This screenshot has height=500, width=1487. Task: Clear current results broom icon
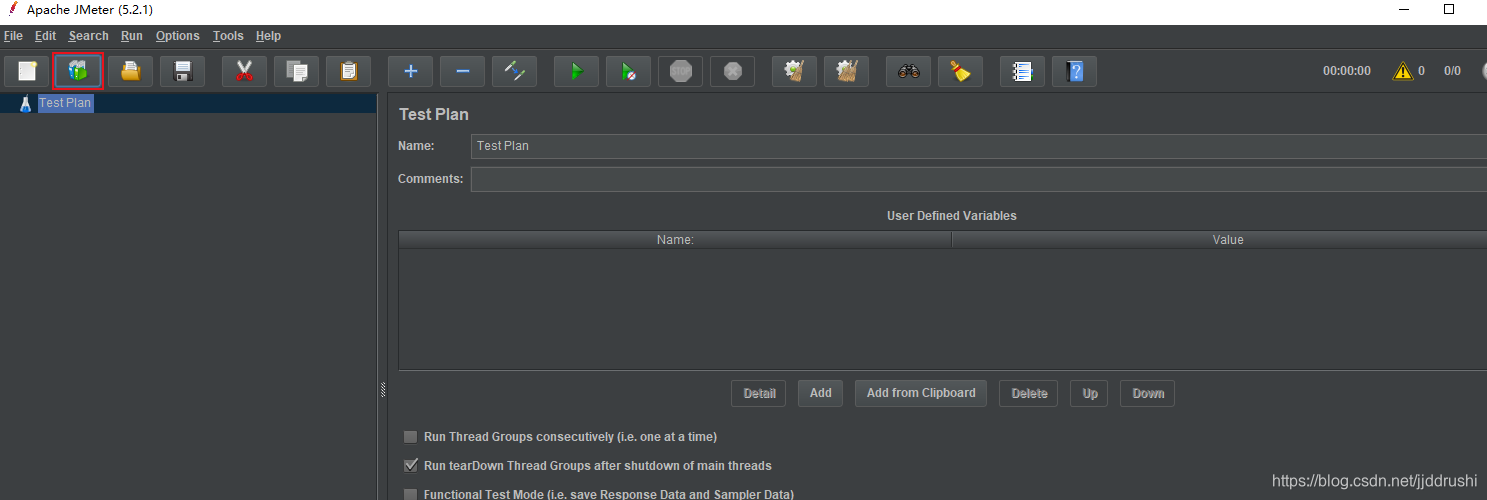pos(794,71)
